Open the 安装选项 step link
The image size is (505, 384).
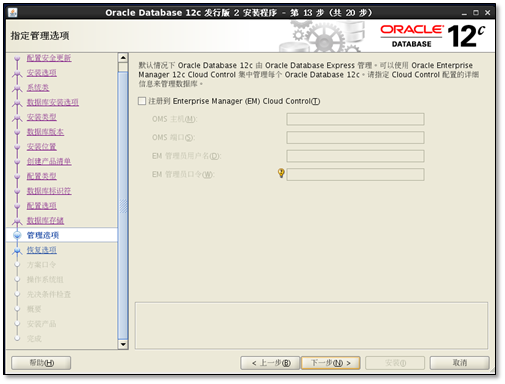pyautogui.click(x=42, y=73)
